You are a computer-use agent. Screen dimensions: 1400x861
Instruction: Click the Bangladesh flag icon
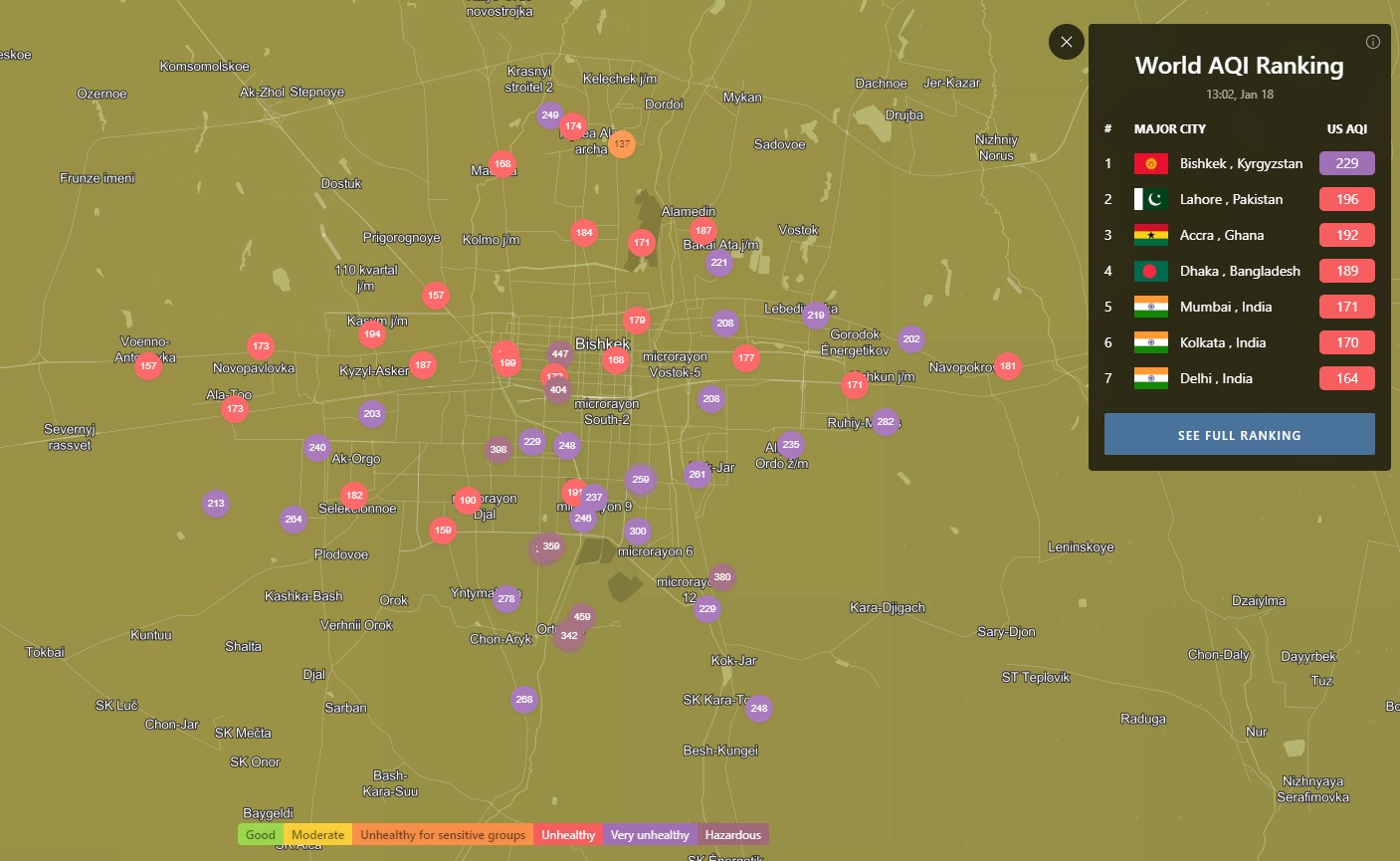click(1150, 271)
